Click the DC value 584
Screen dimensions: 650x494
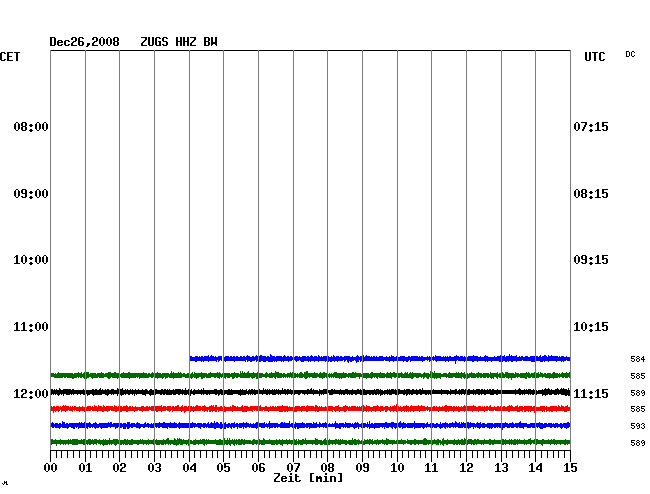pos(638,359)
